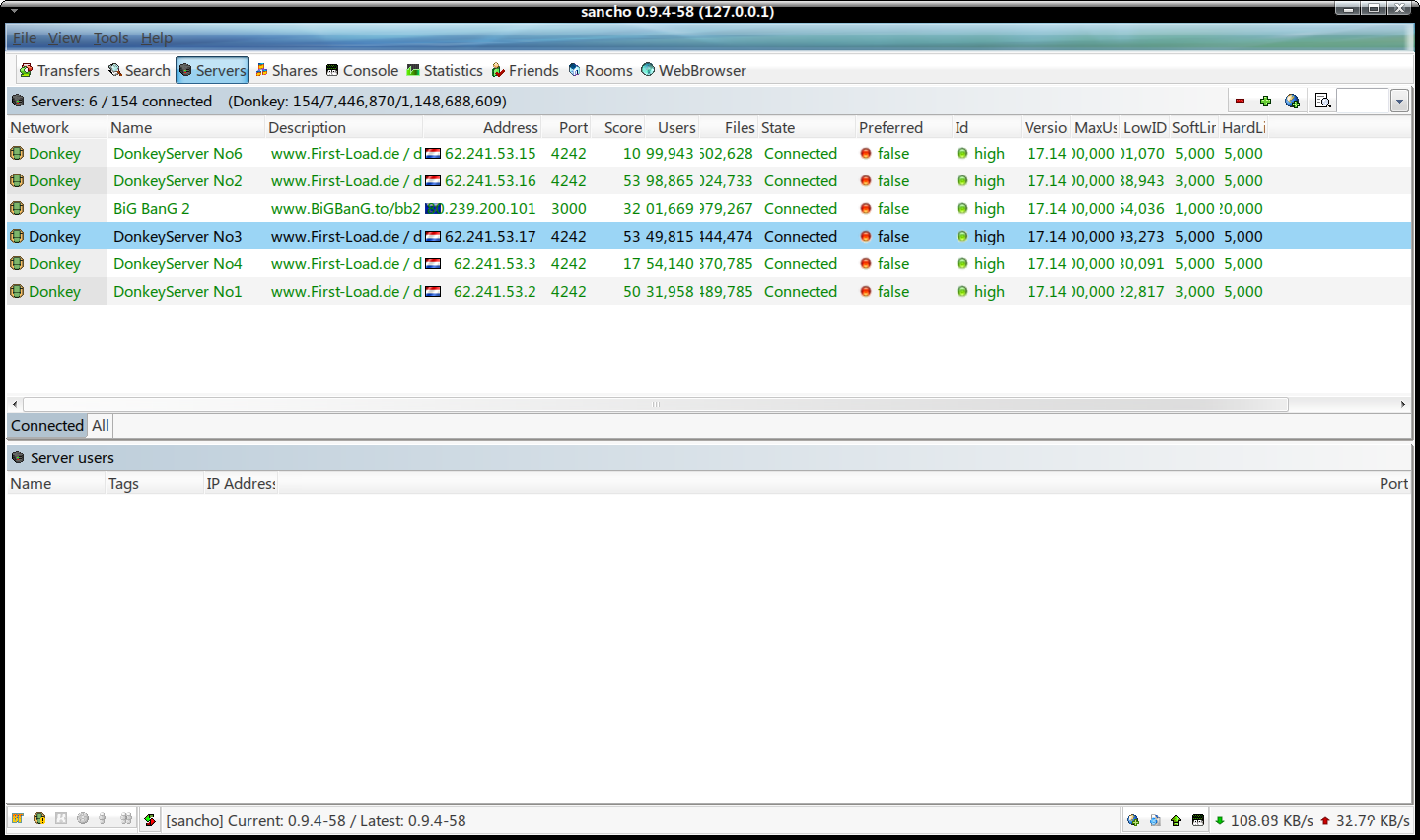Click the horizontal scrollbar of the server list

point(656,404)
